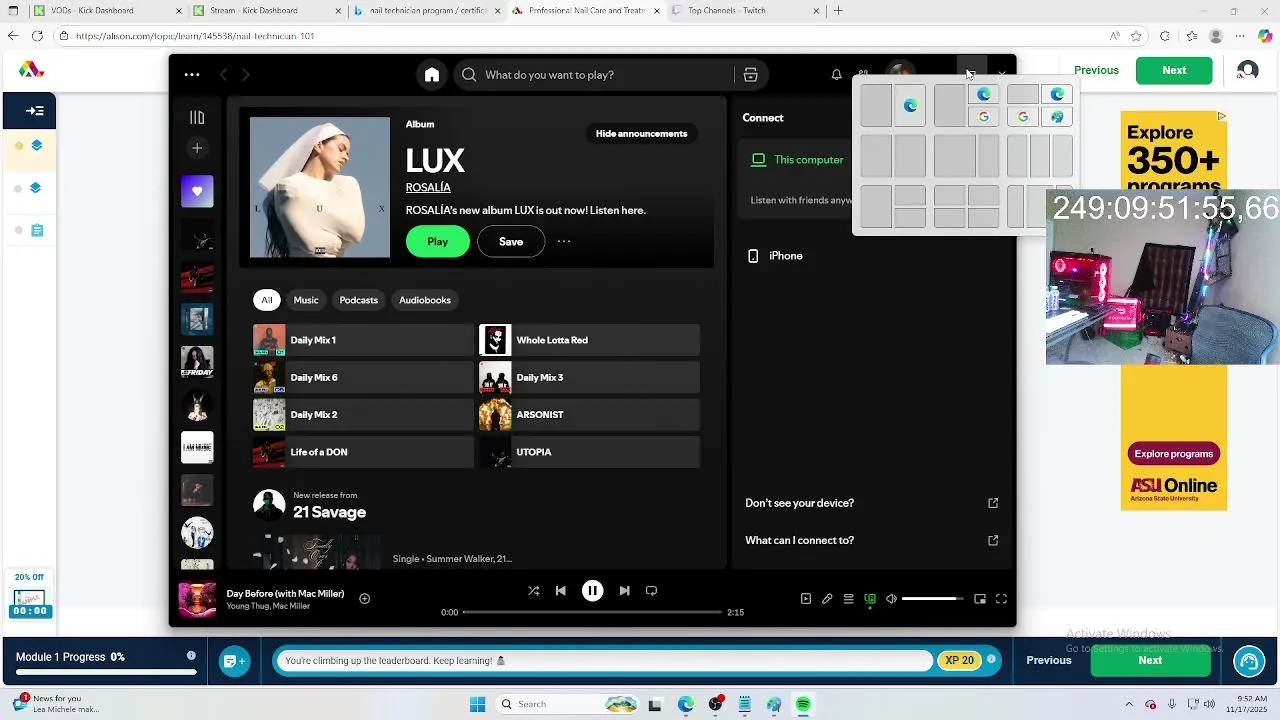The width and height of the screenshot is (1280, 720).
Task: Open 21 Savage new release heading
Action: (x=329, y=512)
